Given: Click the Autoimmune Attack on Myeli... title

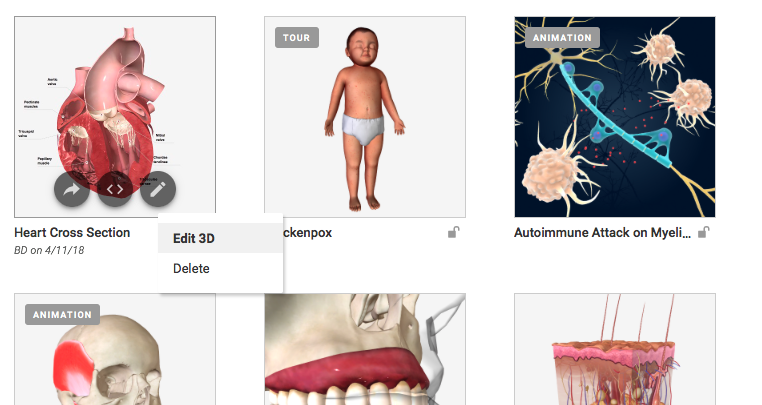Looking at the screenshot, I should pyautogui.click(x=603, y=233).
